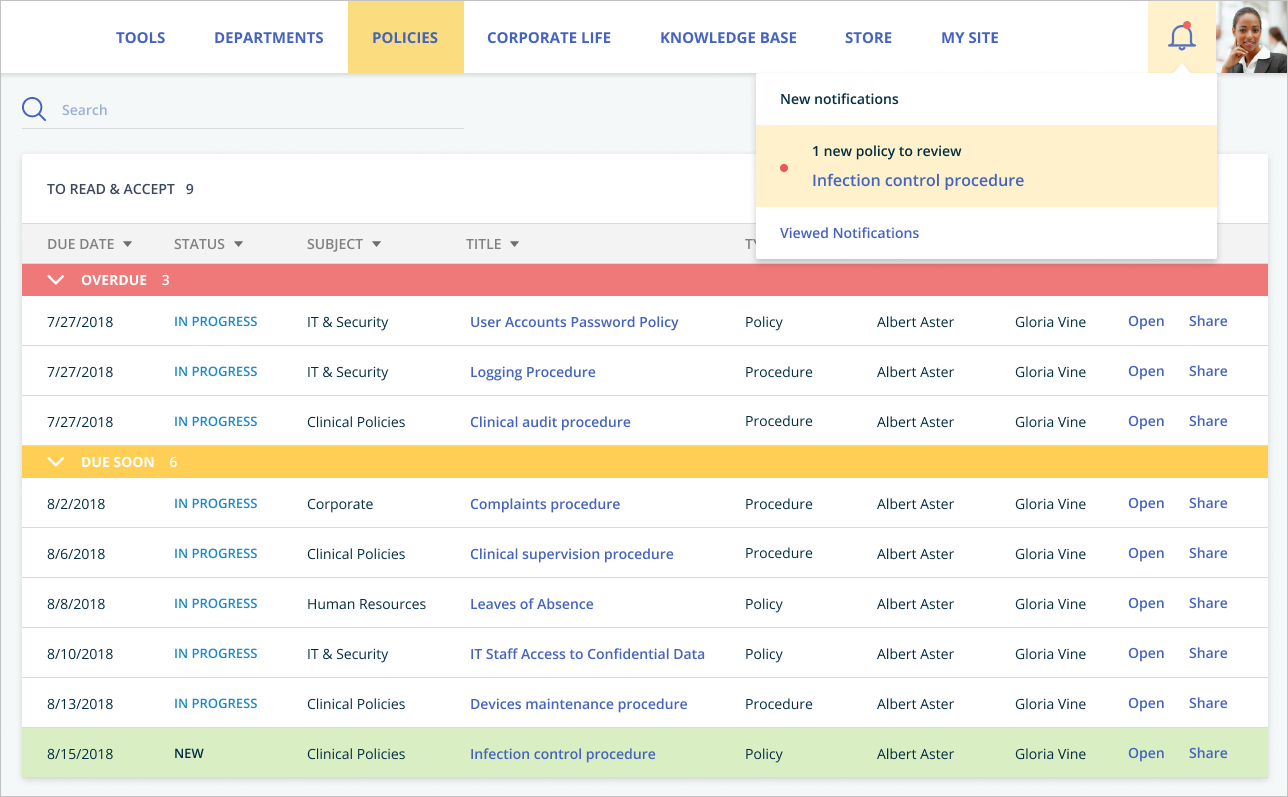Click the Subject column filter icon

click(376, 243)
